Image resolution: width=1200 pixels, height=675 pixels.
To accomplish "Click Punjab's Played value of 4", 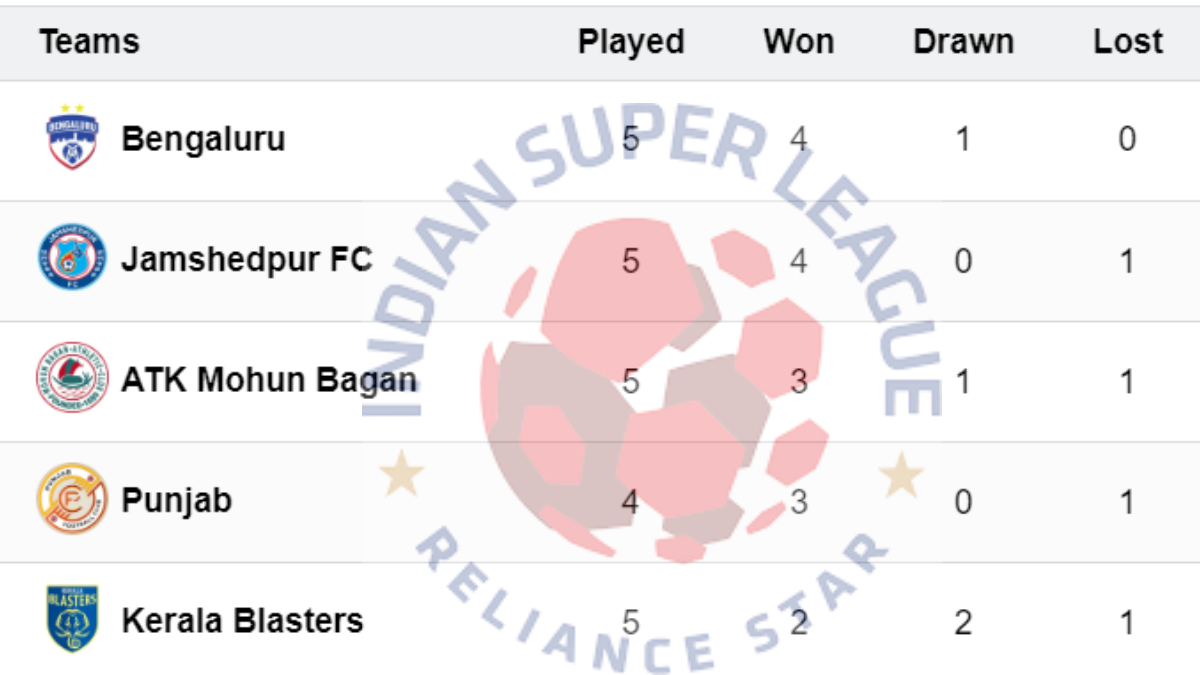I will coord(630,501).
